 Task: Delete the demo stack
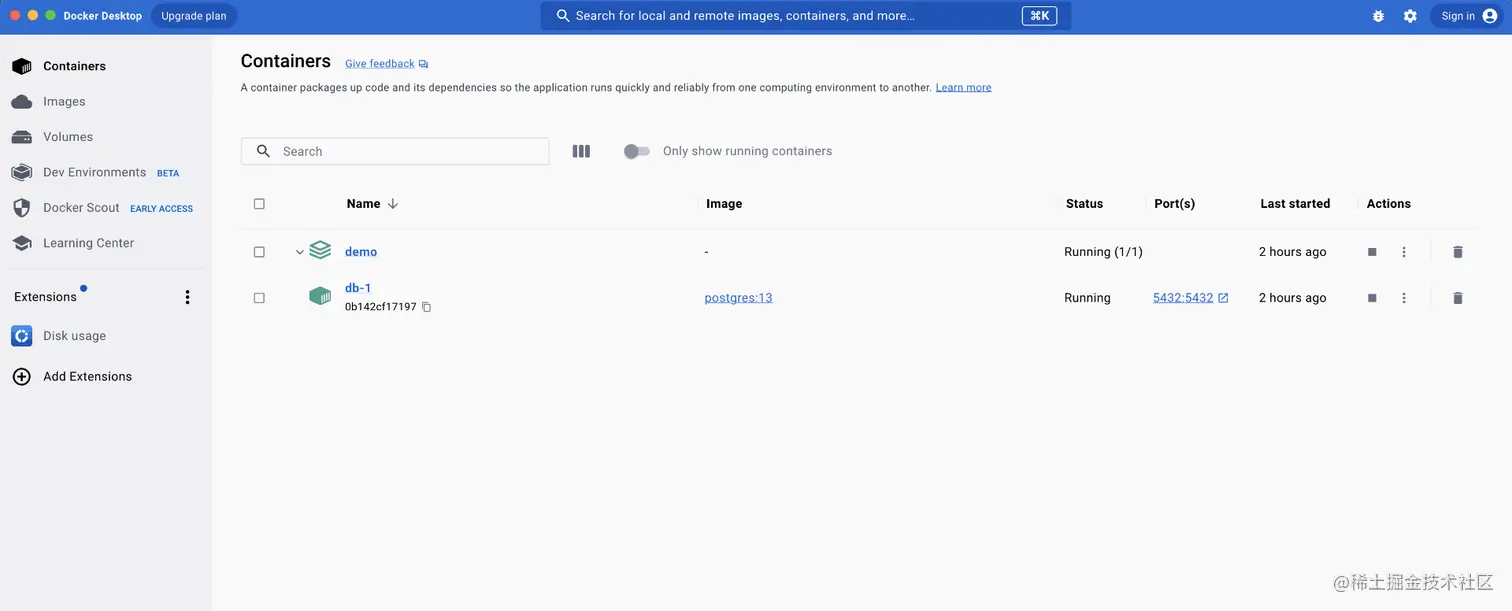(x=1458, y=252)
